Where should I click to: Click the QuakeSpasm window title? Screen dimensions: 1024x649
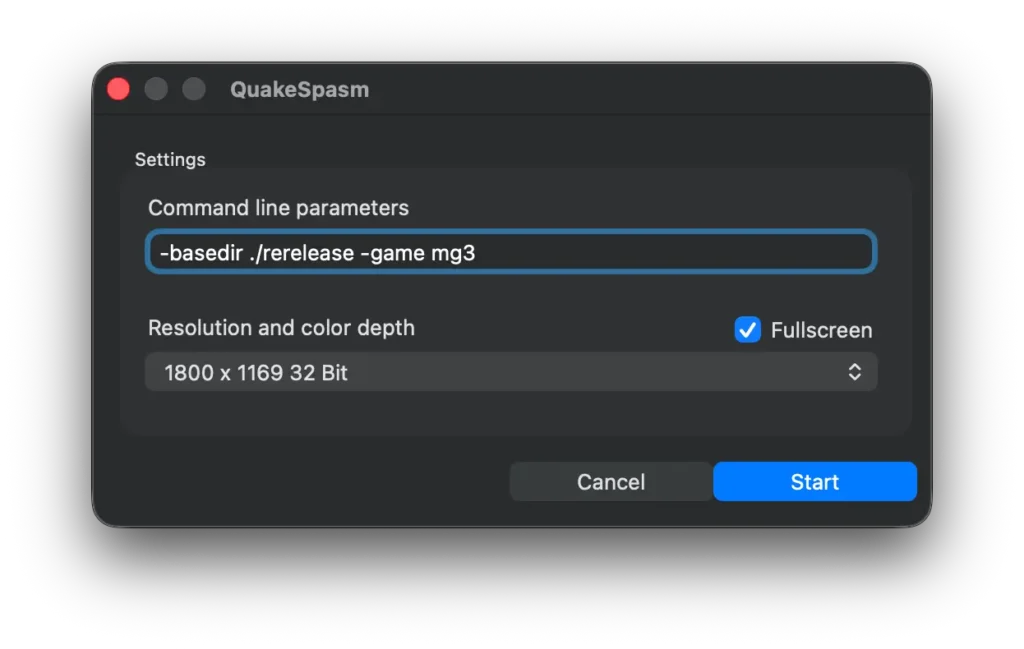[299, 89]
